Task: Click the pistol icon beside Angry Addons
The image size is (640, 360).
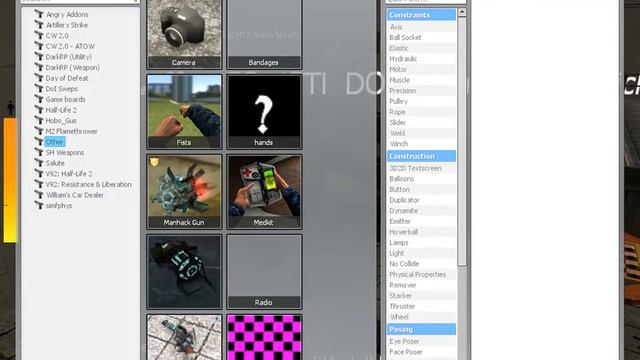Action: tap(39, 14)
